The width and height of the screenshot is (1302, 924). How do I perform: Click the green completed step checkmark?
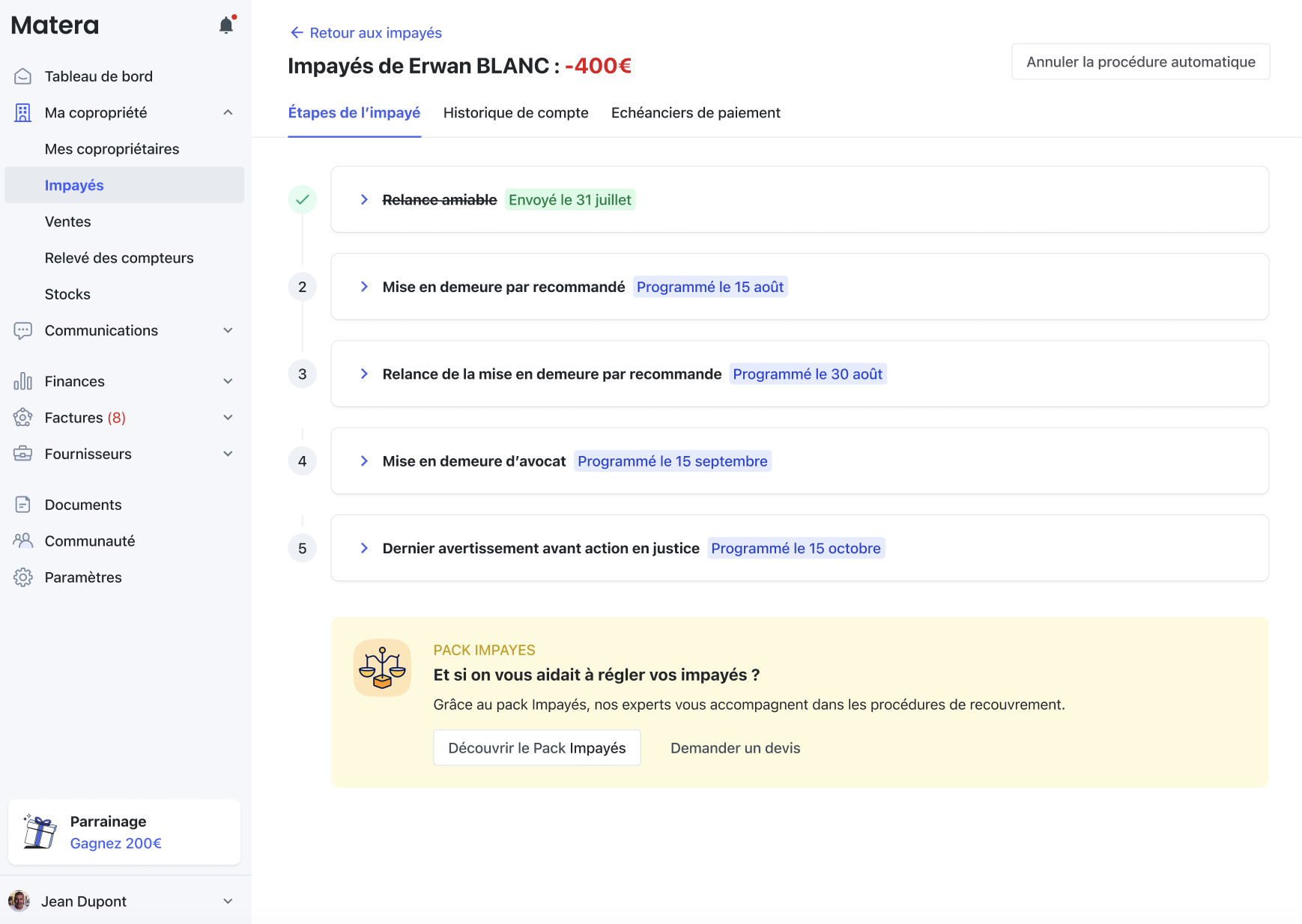click(303, 200)
